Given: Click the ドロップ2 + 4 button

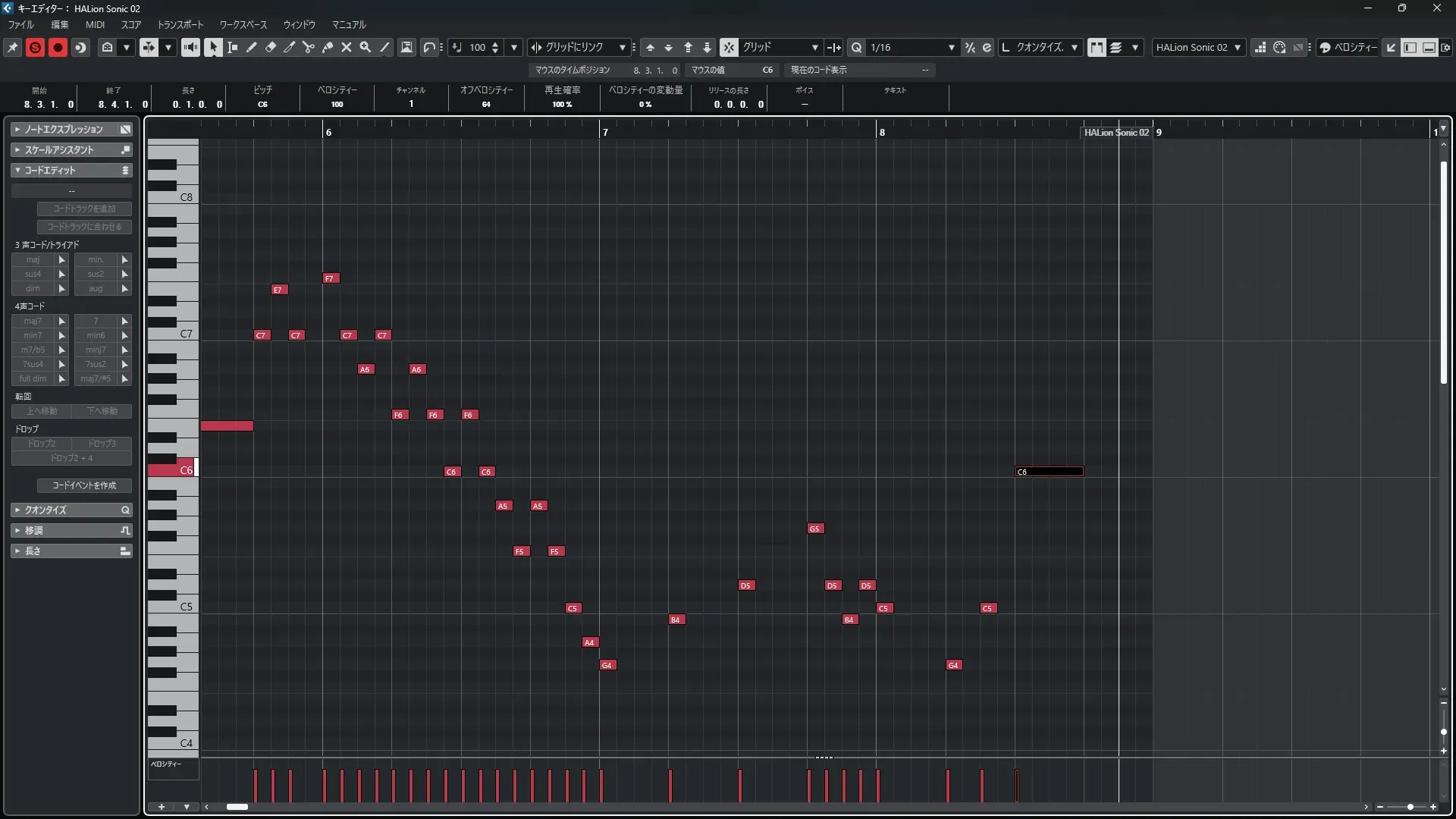Looking at the screenshot, I should tap(71, 458).
